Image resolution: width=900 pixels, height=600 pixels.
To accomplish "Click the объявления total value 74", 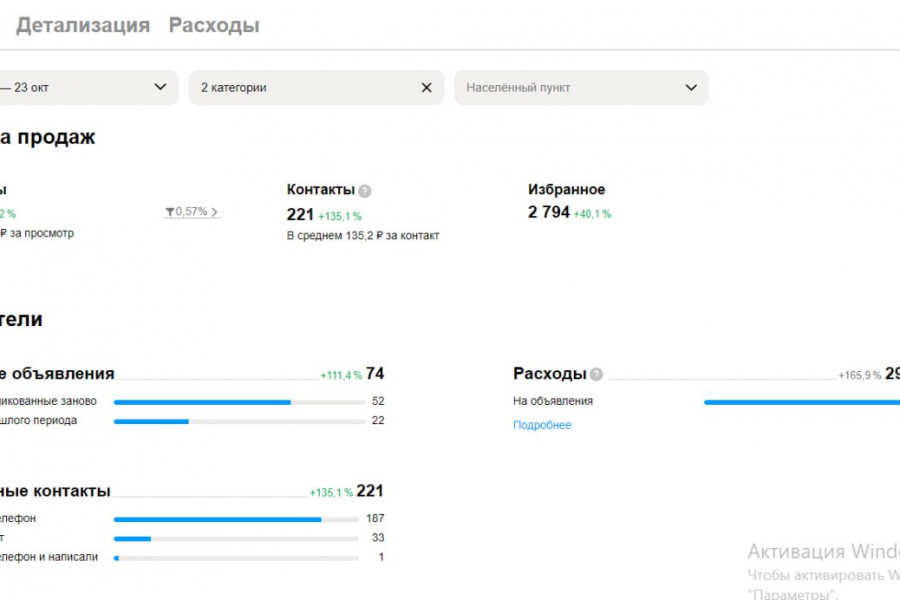I will (x=375, y=374).
